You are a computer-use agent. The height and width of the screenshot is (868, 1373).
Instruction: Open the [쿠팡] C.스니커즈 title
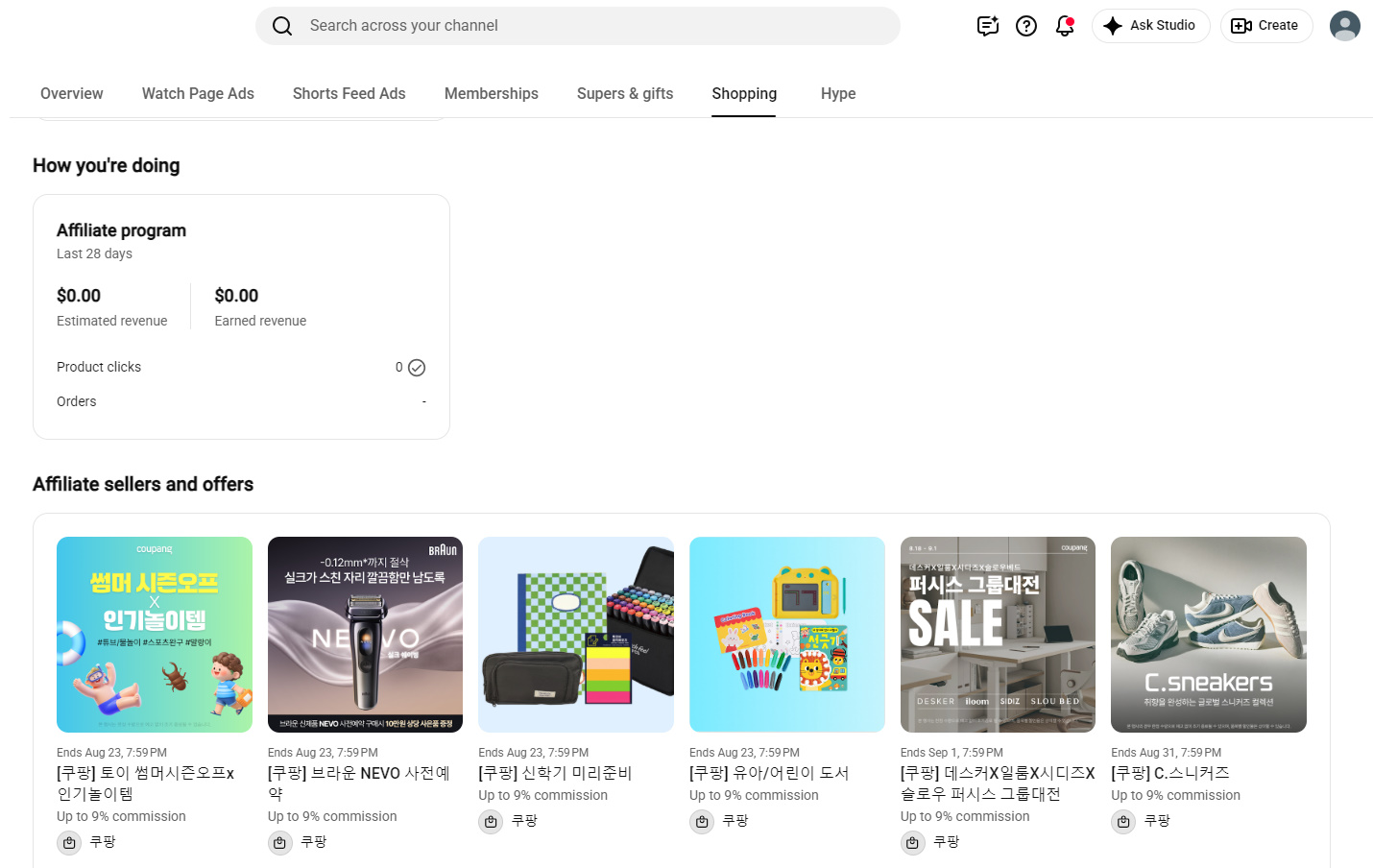pyautogui.click(x=1170, y=773)
